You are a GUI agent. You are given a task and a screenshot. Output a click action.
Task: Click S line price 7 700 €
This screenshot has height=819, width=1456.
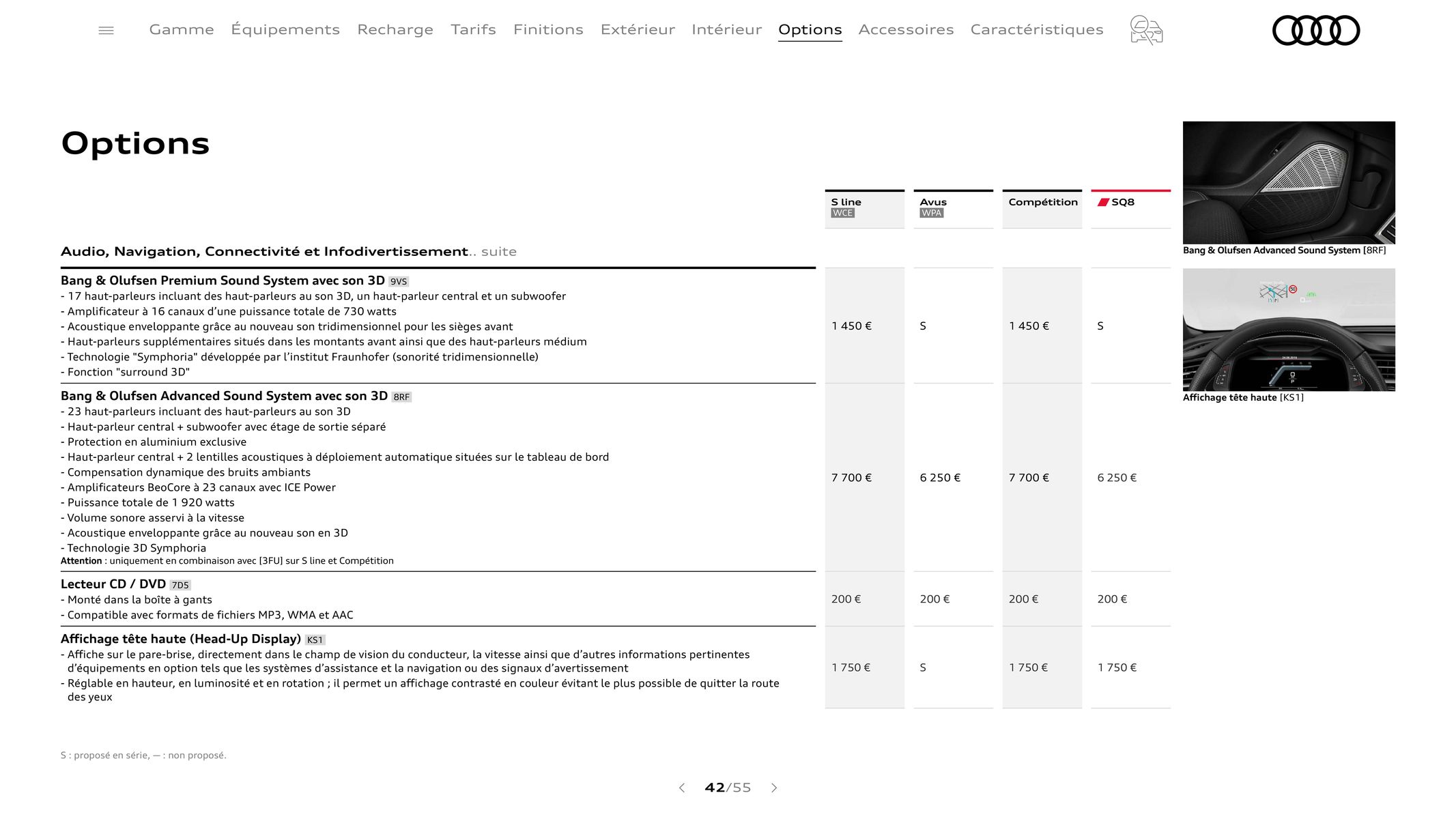851,478
